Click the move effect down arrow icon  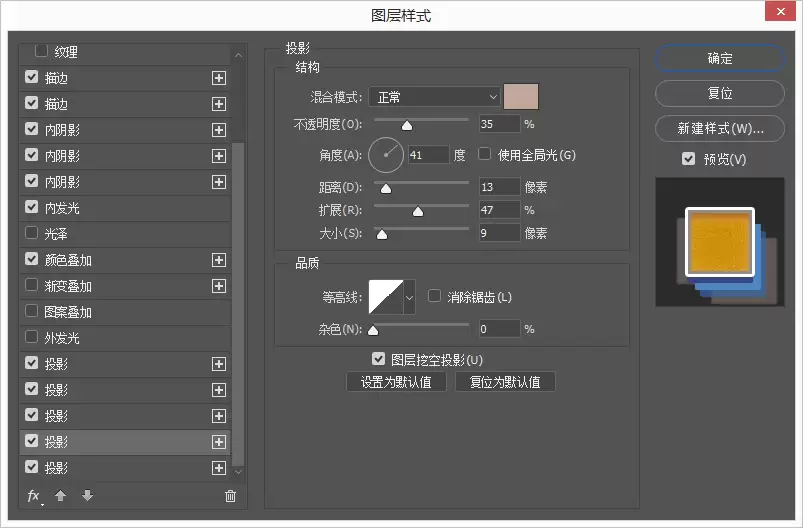88,495
